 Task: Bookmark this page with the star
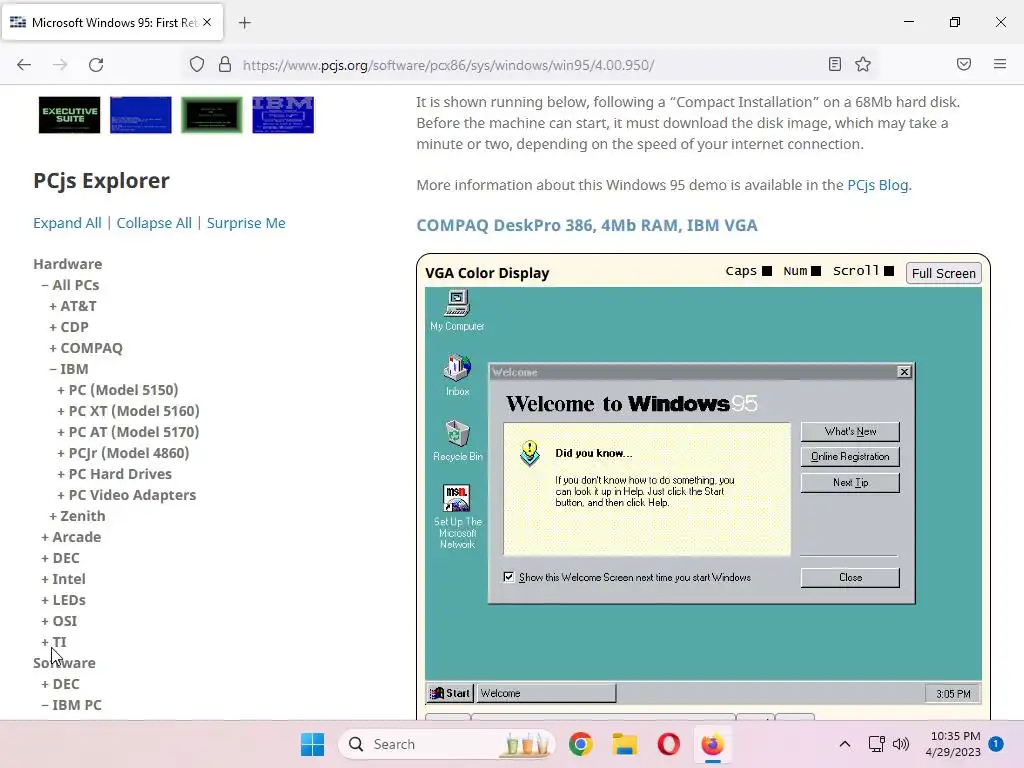pos(863,64)
